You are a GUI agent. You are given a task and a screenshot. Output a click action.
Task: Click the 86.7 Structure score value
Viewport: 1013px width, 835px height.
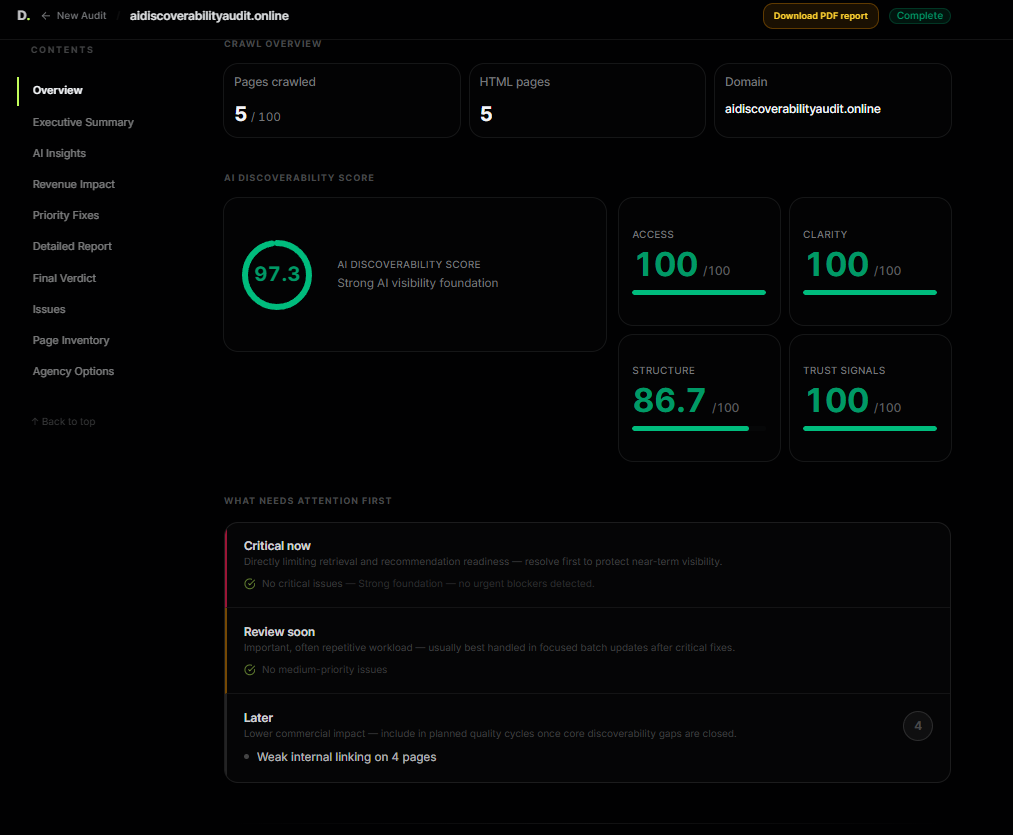(669, 401)
